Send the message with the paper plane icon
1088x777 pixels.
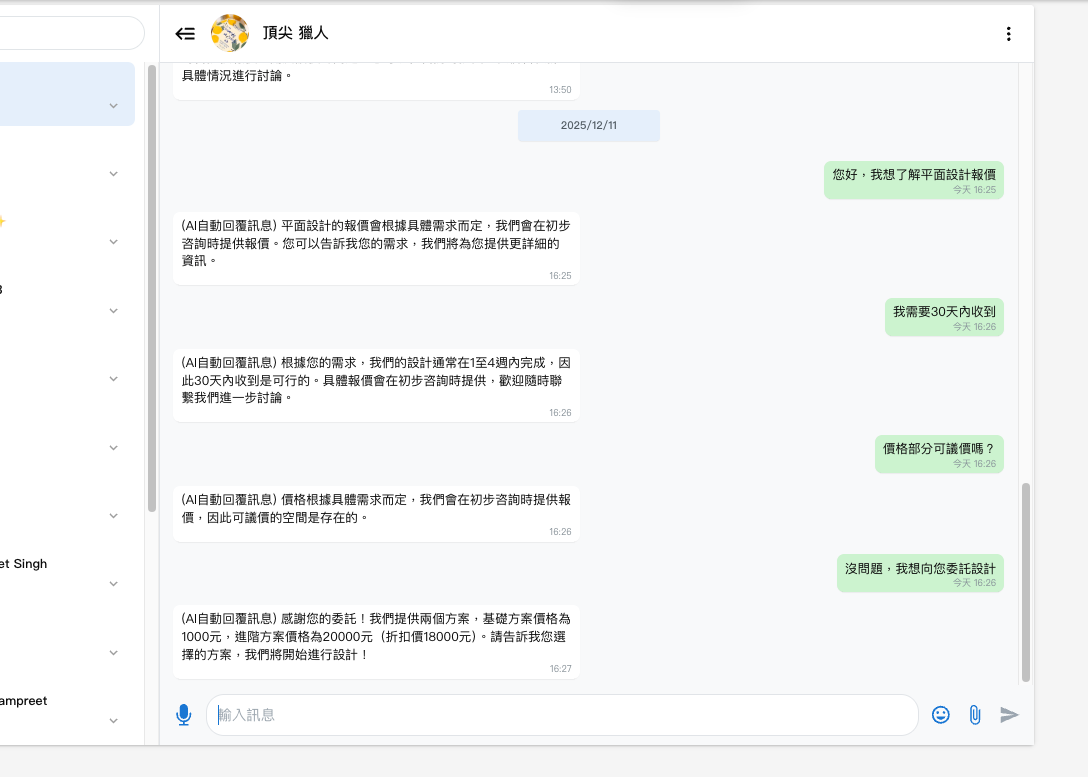pyautogui.click(x=1009, y=715)
